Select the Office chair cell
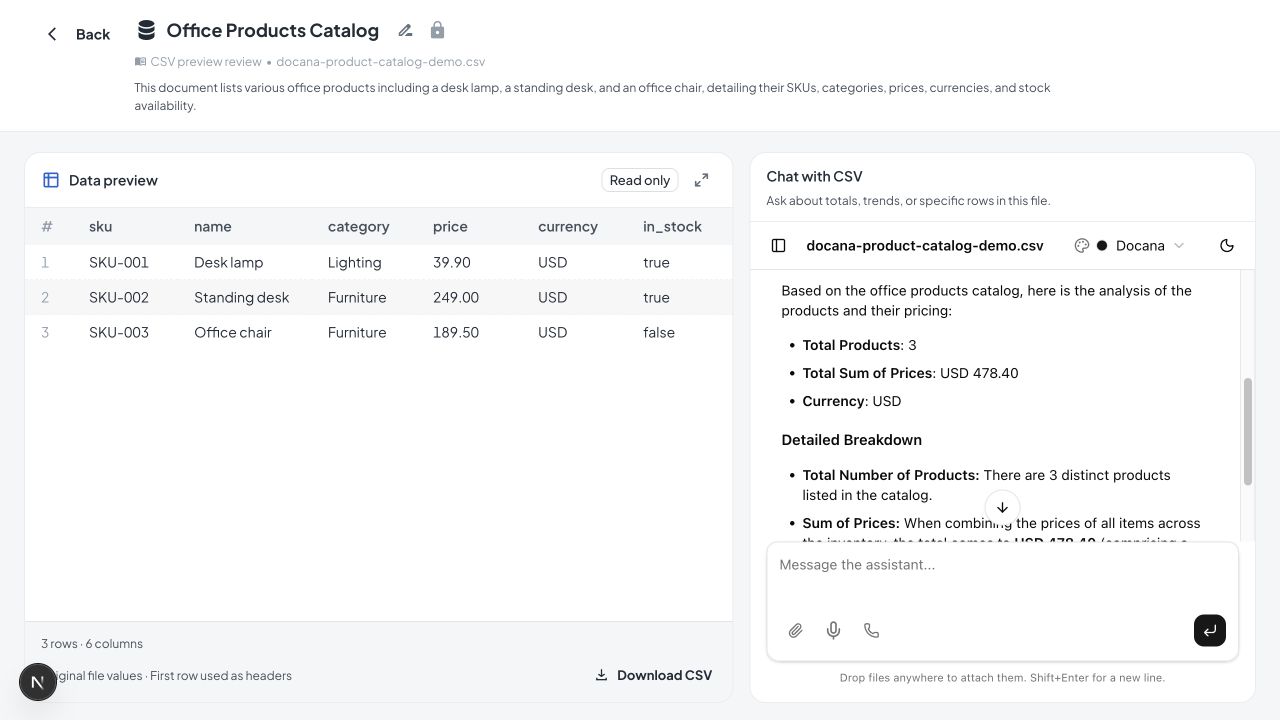The width and height of the screenshot is (1280, 720). click(233, 332)
